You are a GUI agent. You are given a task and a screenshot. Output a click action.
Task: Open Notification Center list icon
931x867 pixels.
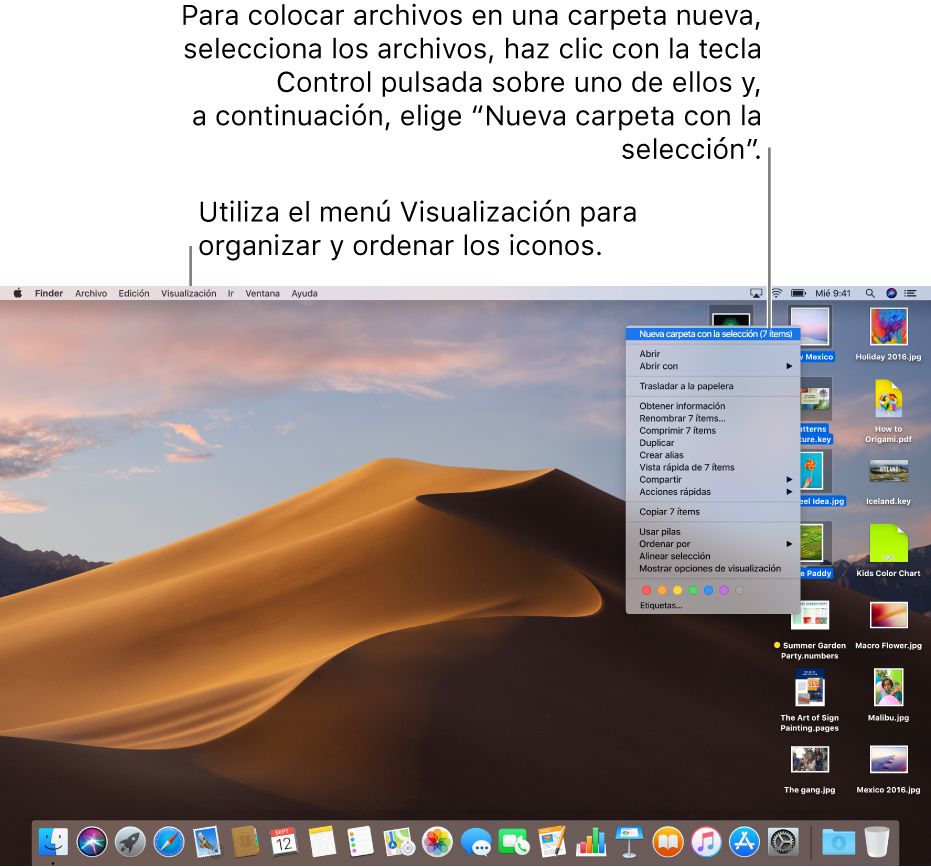(910, 294)
